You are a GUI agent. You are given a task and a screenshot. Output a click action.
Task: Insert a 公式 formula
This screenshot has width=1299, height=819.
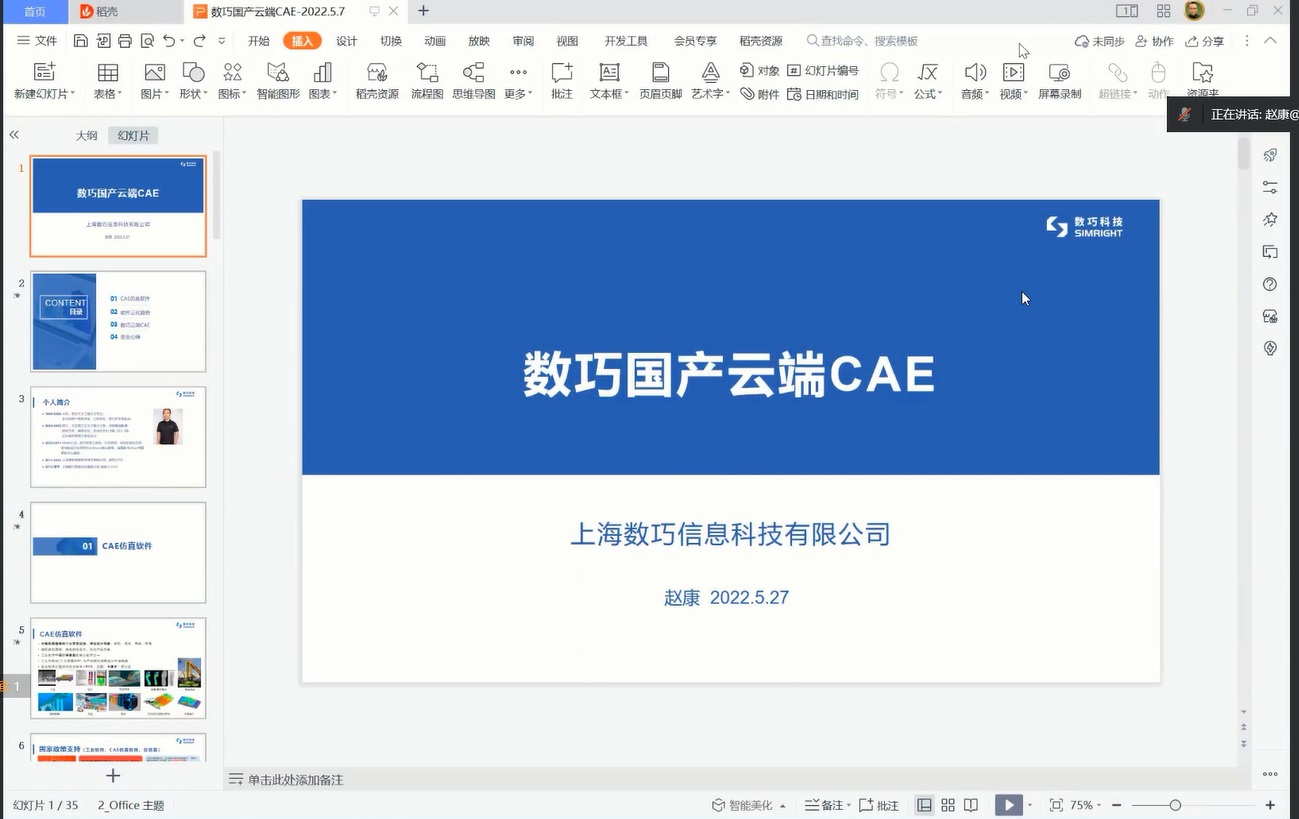click(x=928, y=81)
